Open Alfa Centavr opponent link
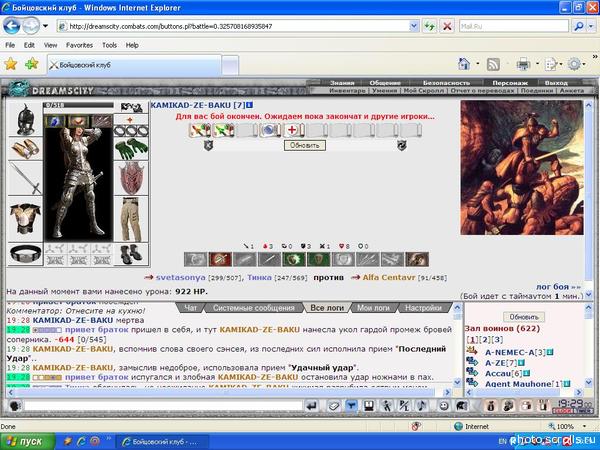 click(x=389, y=278)
